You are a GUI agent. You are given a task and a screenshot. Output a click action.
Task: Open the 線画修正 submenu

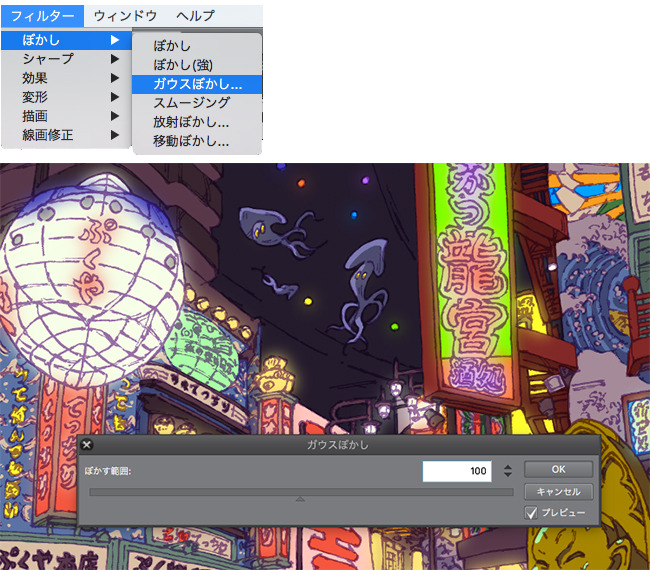point(66,135)
